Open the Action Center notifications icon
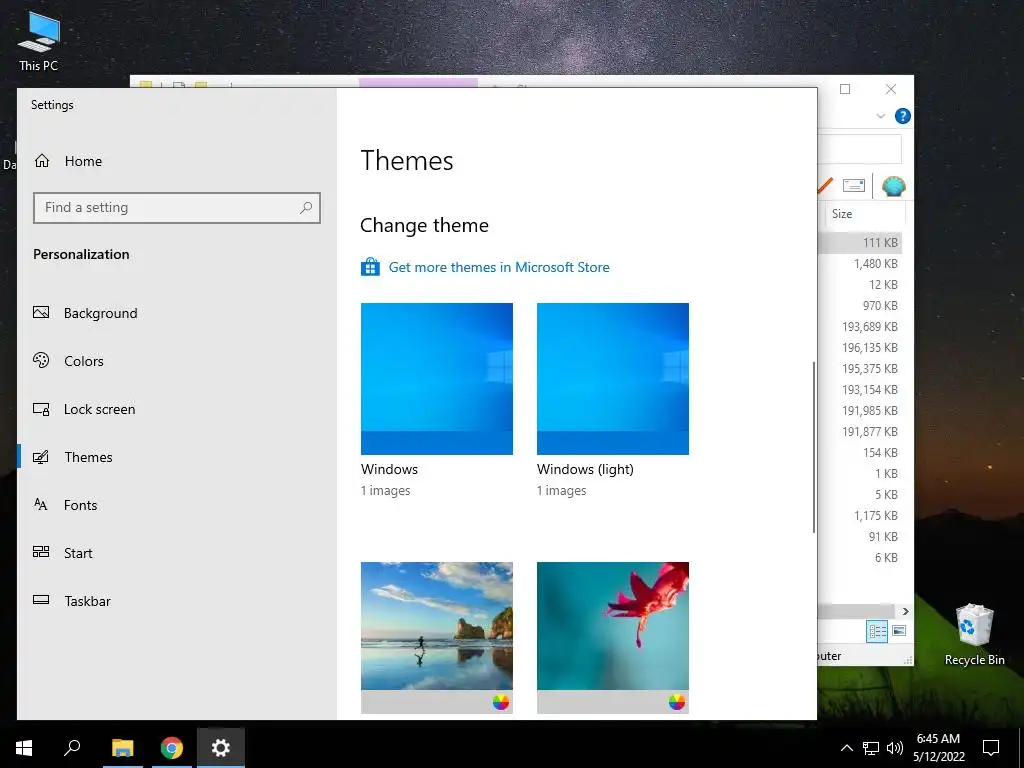 [991, 748]
